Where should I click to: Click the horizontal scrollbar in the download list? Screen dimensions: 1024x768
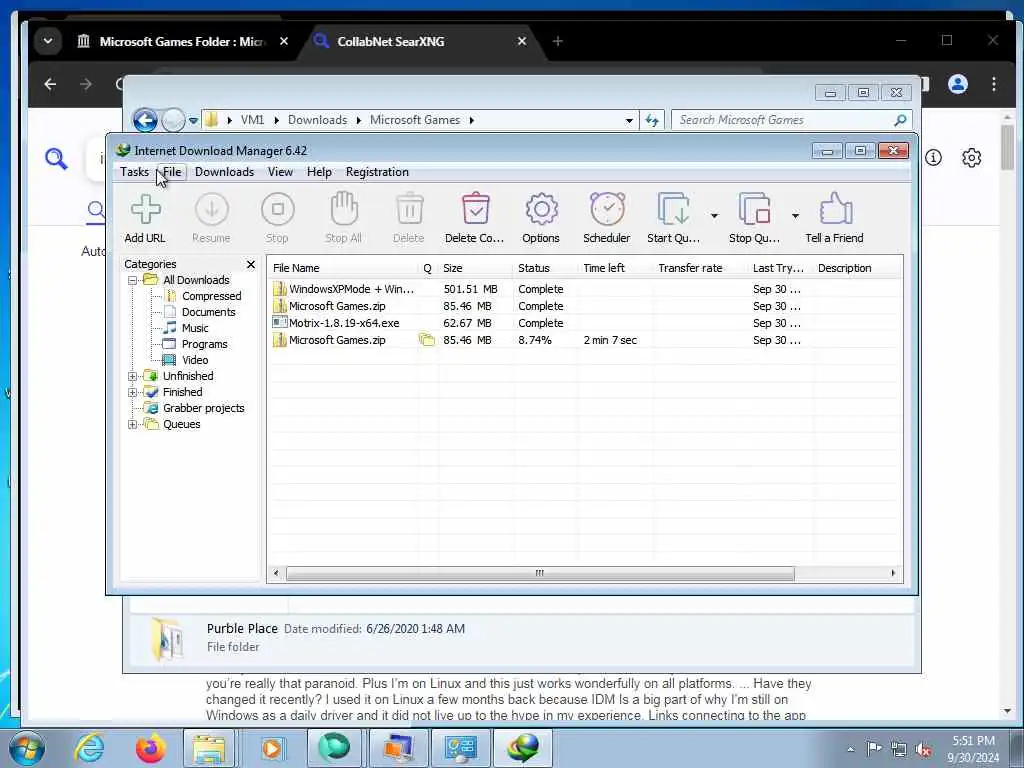[x=540, y=573]
